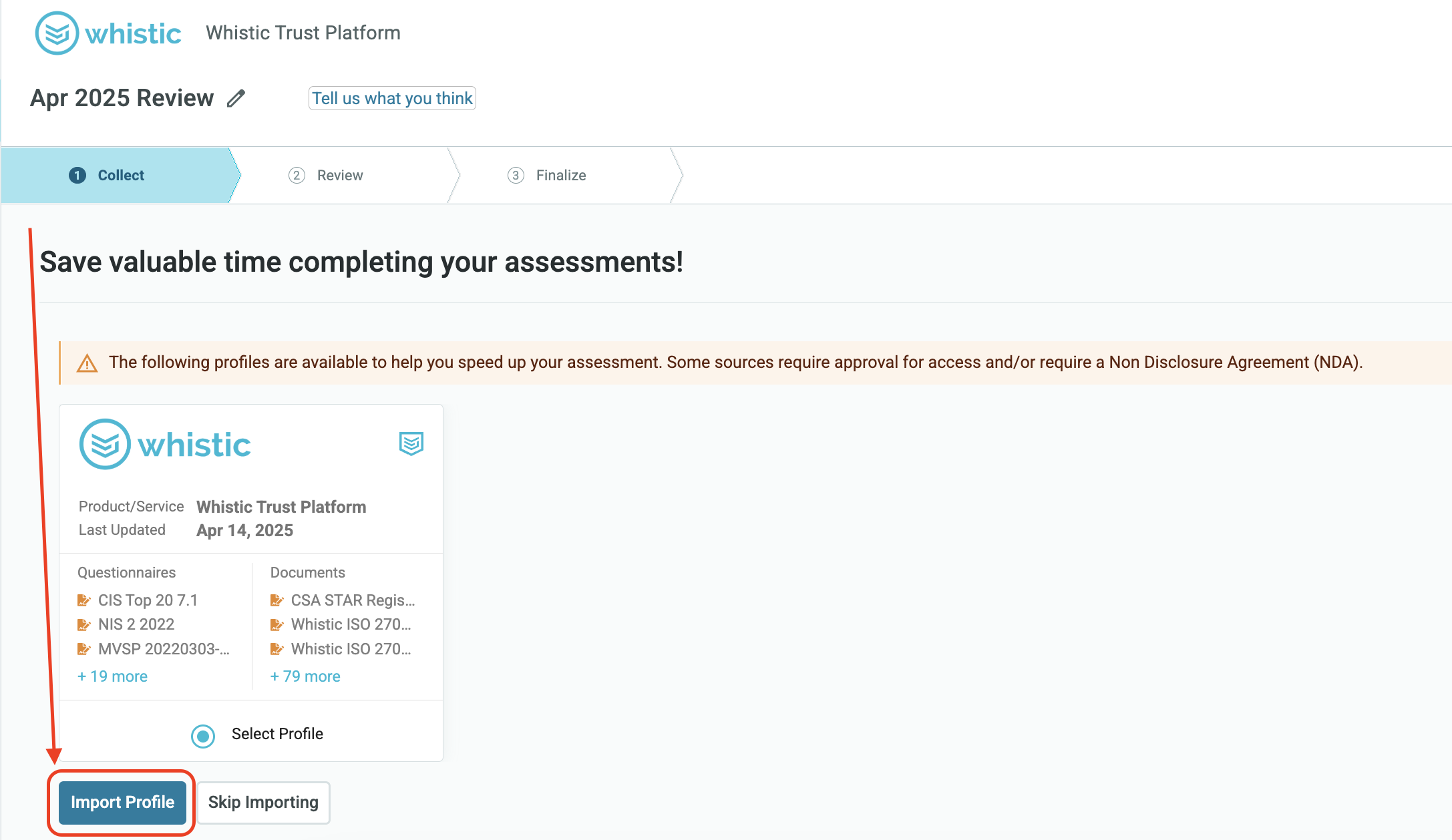Switch to the Review step
The height and width of the screenshot is (840, 1452).
coord(340,175)
